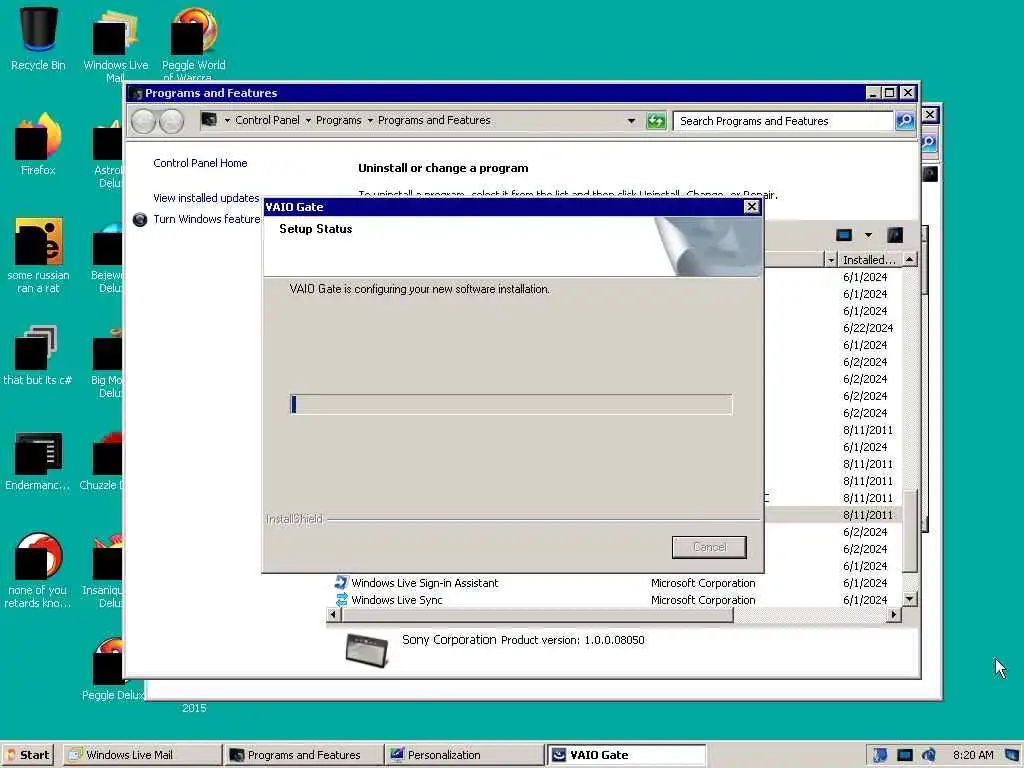The height and width of the screenshot is (768, 1024).
Task: Select the 'that but its c#' desktop icon
Action: click(x=37, y=355)
